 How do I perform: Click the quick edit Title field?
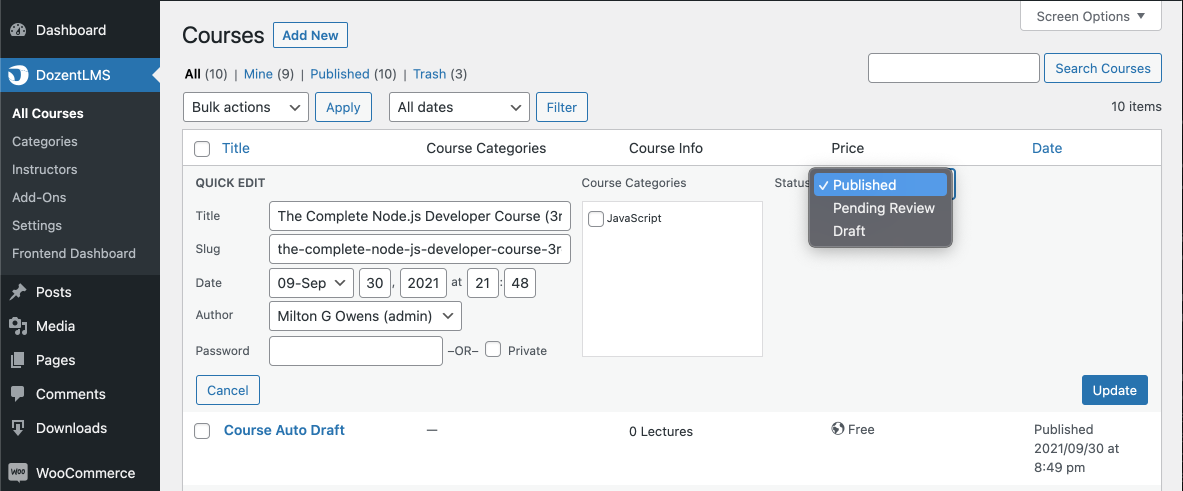(x=419, y=216)
